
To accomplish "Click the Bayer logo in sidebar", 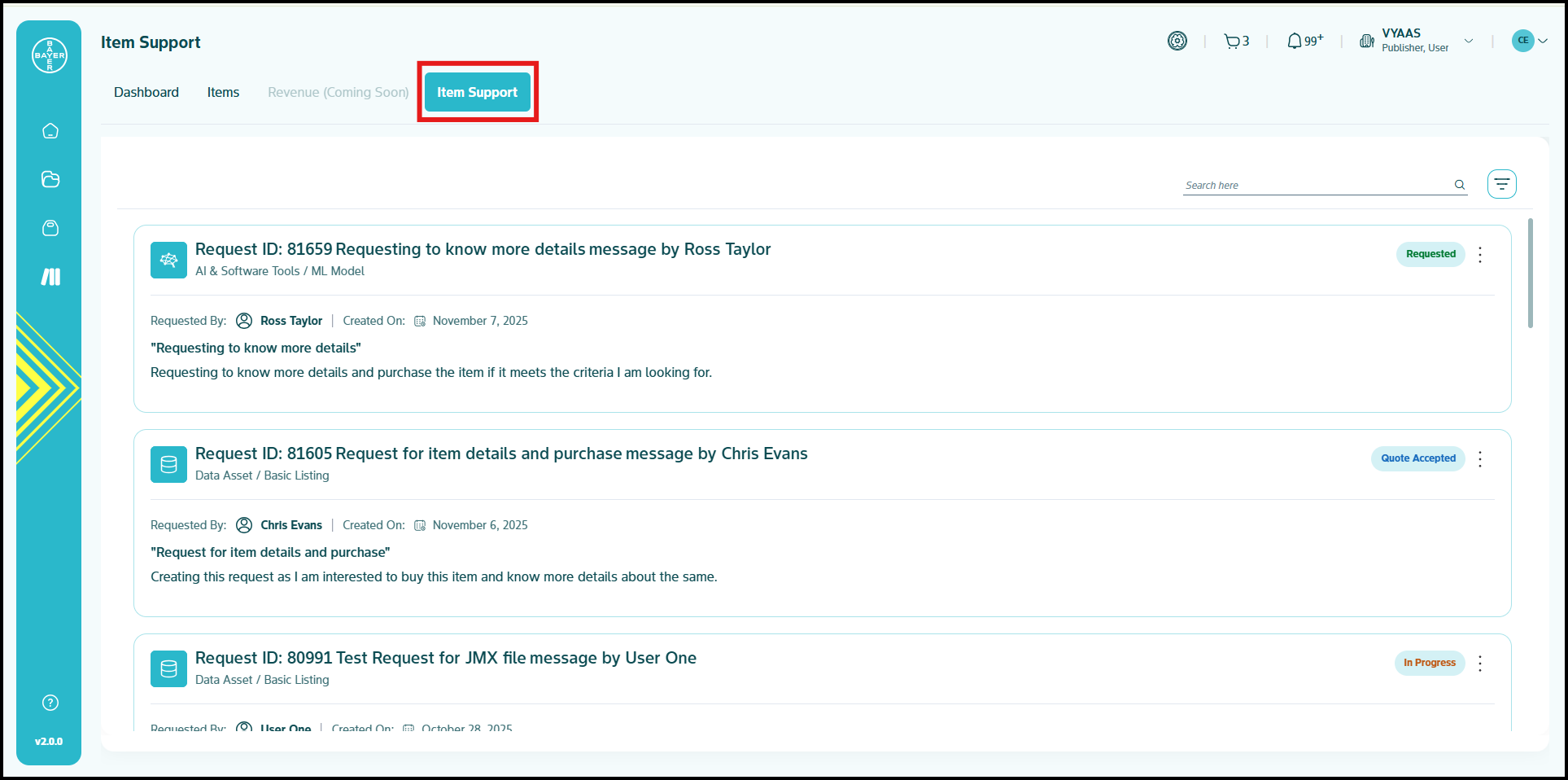I will coord(50,55).
